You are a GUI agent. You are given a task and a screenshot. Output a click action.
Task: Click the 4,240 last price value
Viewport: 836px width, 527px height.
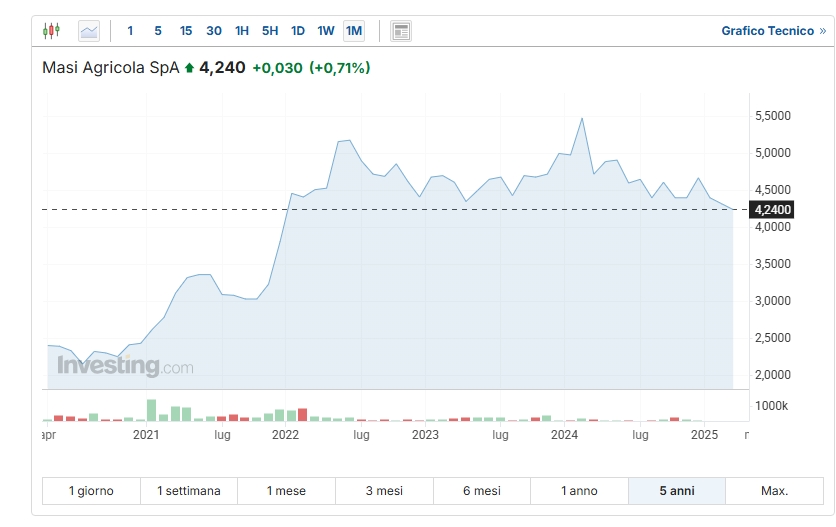222,68
